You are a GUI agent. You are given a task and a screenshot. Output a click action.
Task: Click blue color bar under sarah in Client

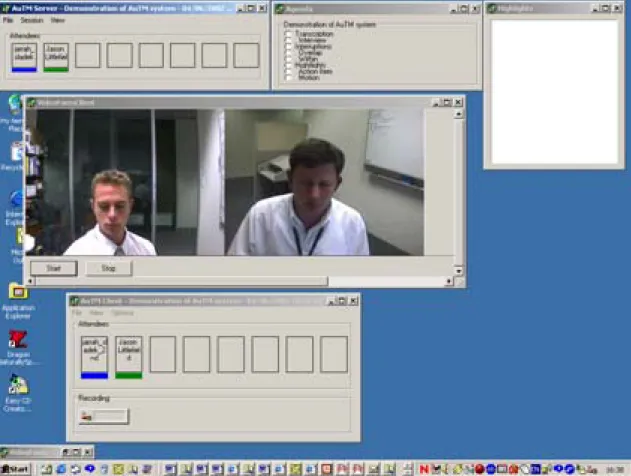click(94, 376)
